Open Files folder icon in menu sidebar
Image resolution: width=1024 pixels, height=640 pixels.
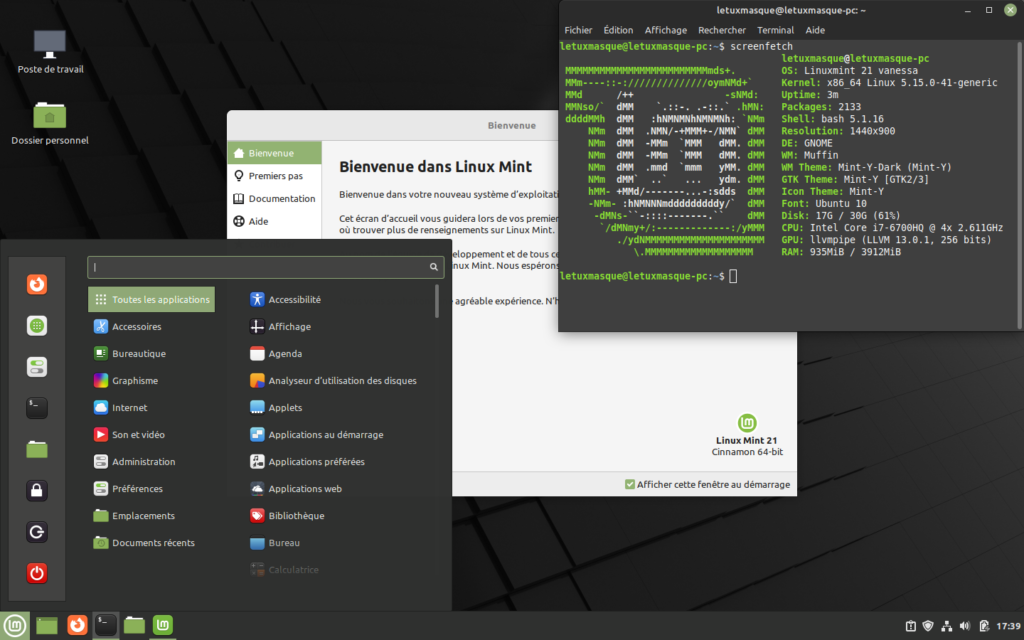click(x=37, y=449)
